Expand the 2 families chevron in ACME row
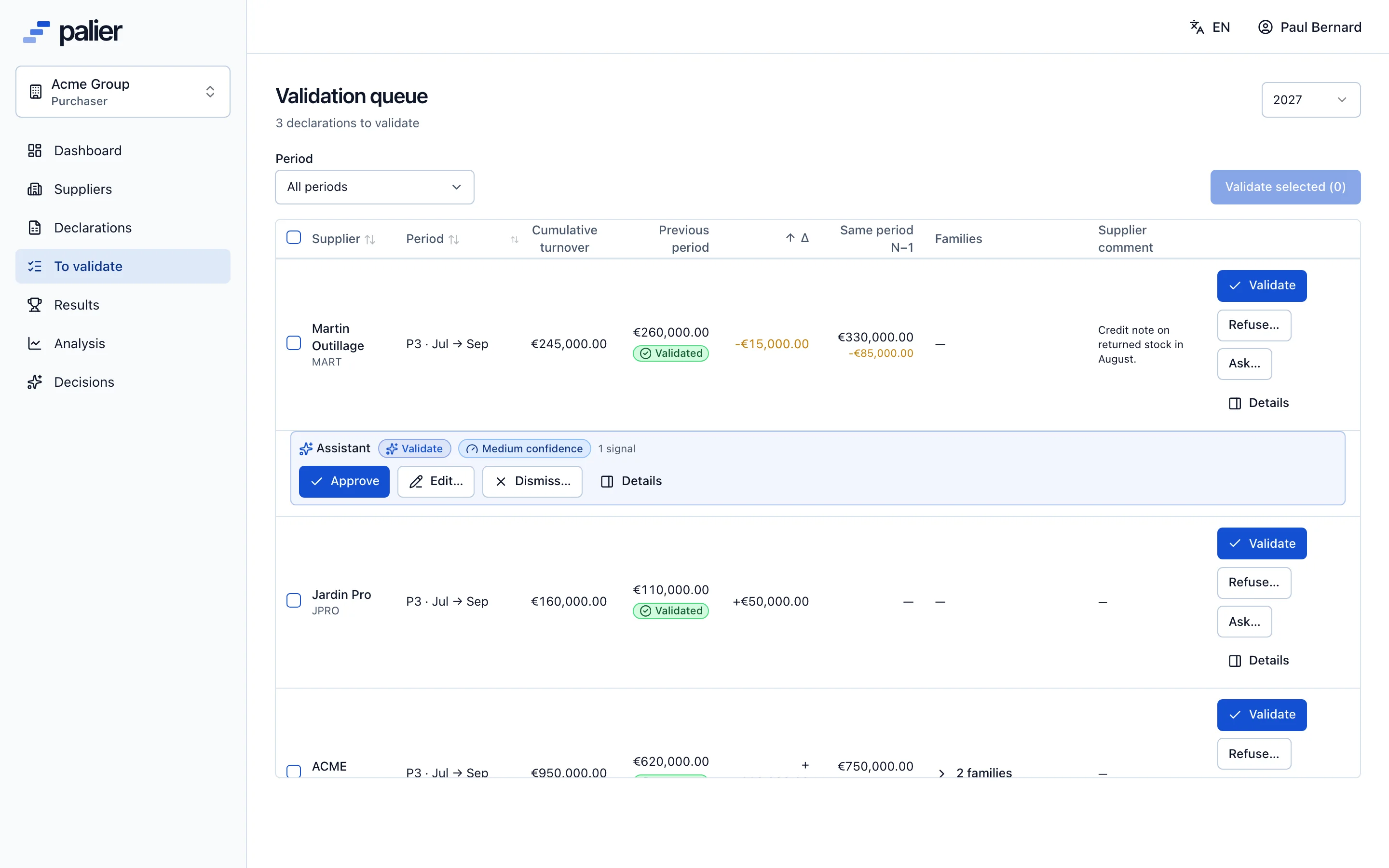Screen dimensions: 1389x868 pyautogui.click(x=941, y=773)
